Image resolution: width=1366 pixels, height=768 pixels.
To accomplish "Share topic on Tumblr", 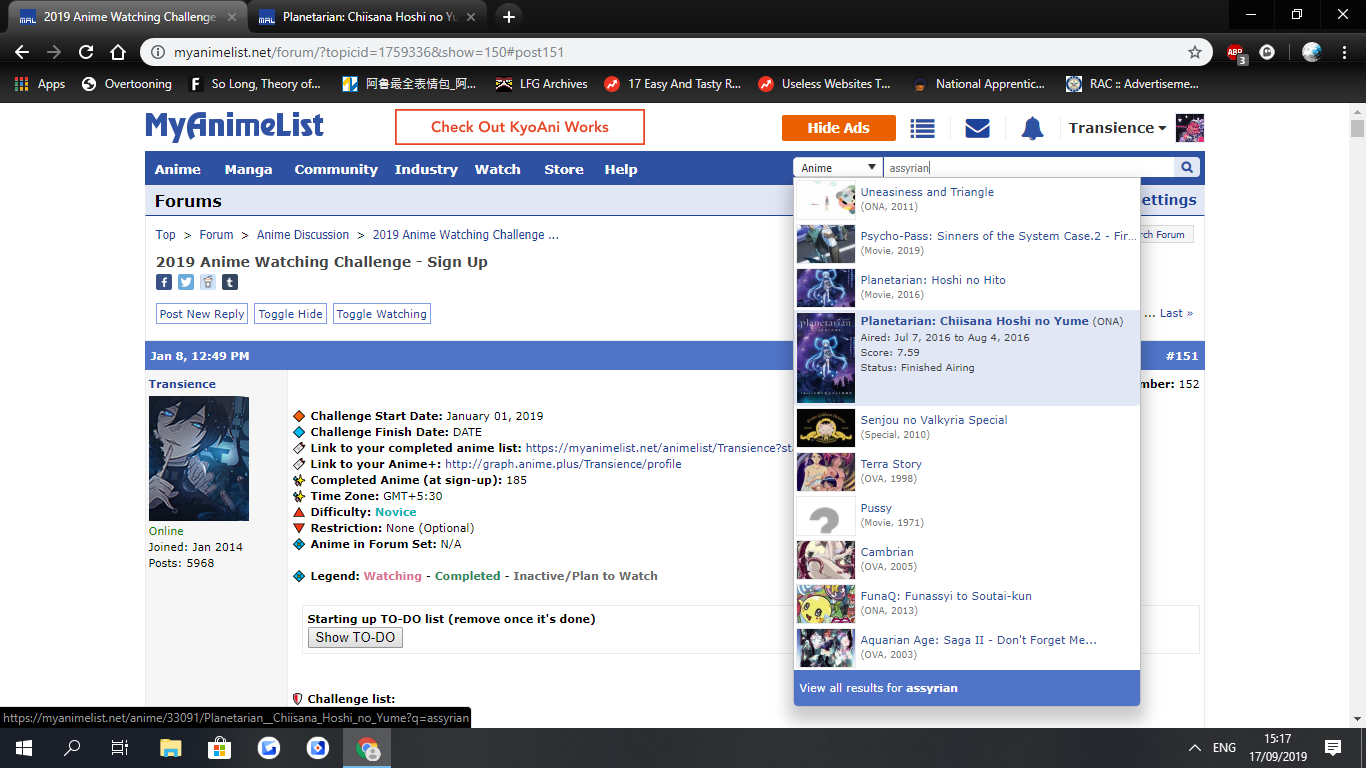I will tap(230, 283).
